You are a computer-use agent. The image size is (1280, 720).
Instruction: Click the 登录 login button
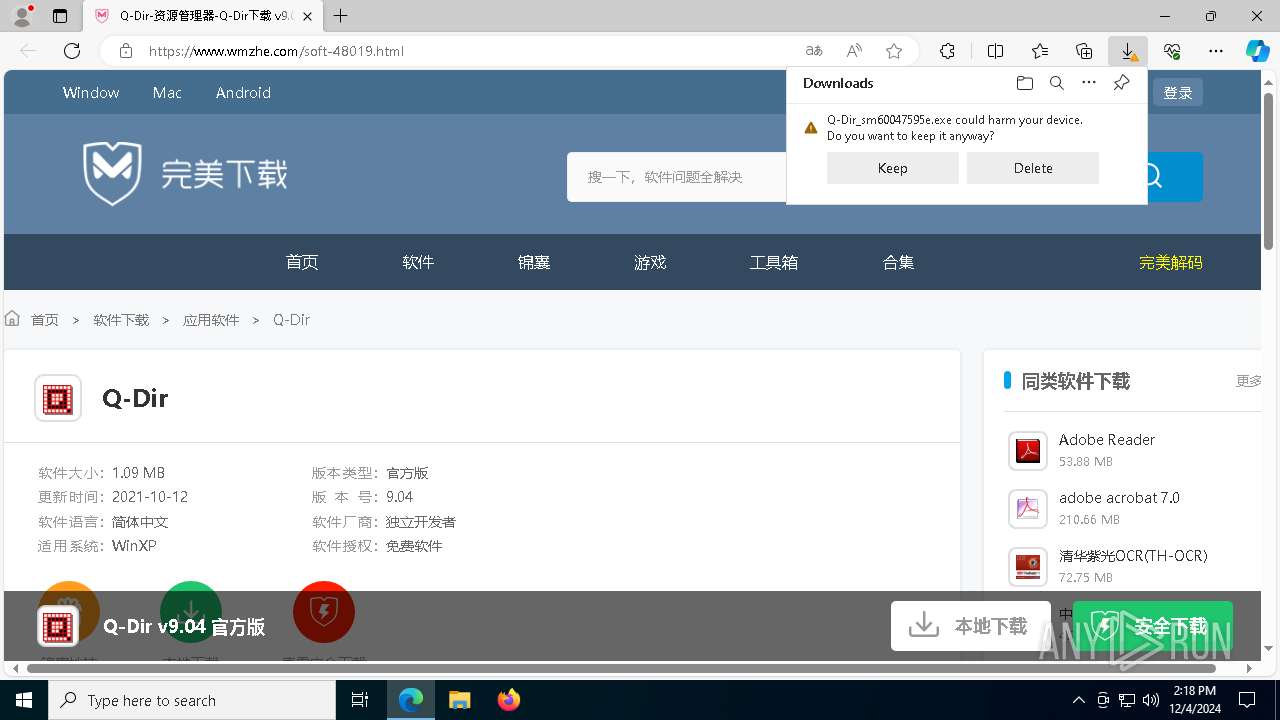[1178, 92]
